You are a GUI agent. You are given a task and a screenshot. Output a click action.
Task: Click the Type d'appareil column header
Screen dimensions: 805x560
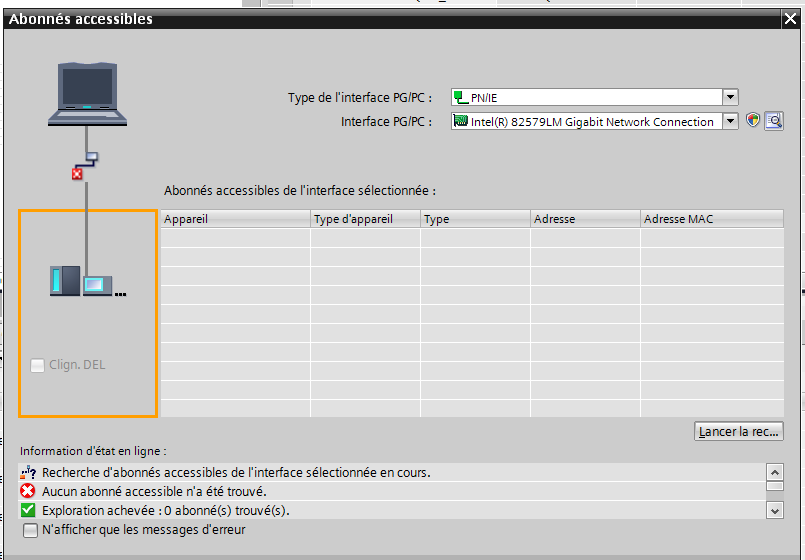[365, 219]
